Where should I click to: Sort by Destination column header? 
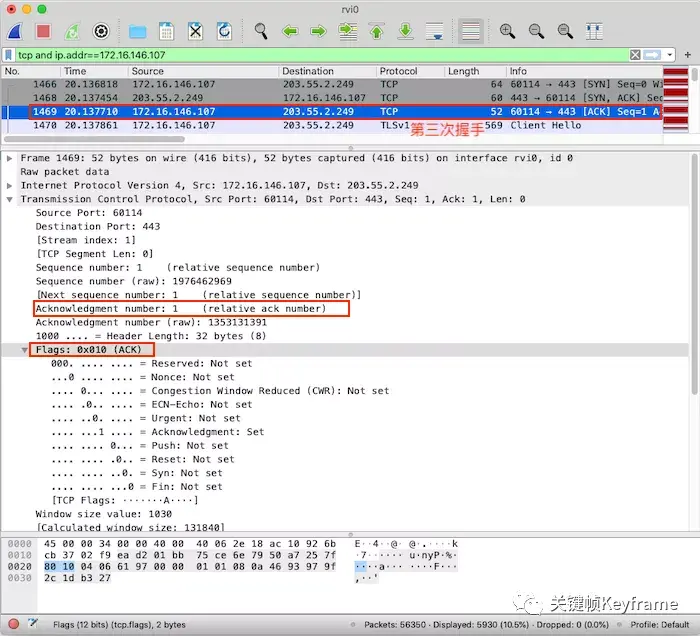coord(327,71)
